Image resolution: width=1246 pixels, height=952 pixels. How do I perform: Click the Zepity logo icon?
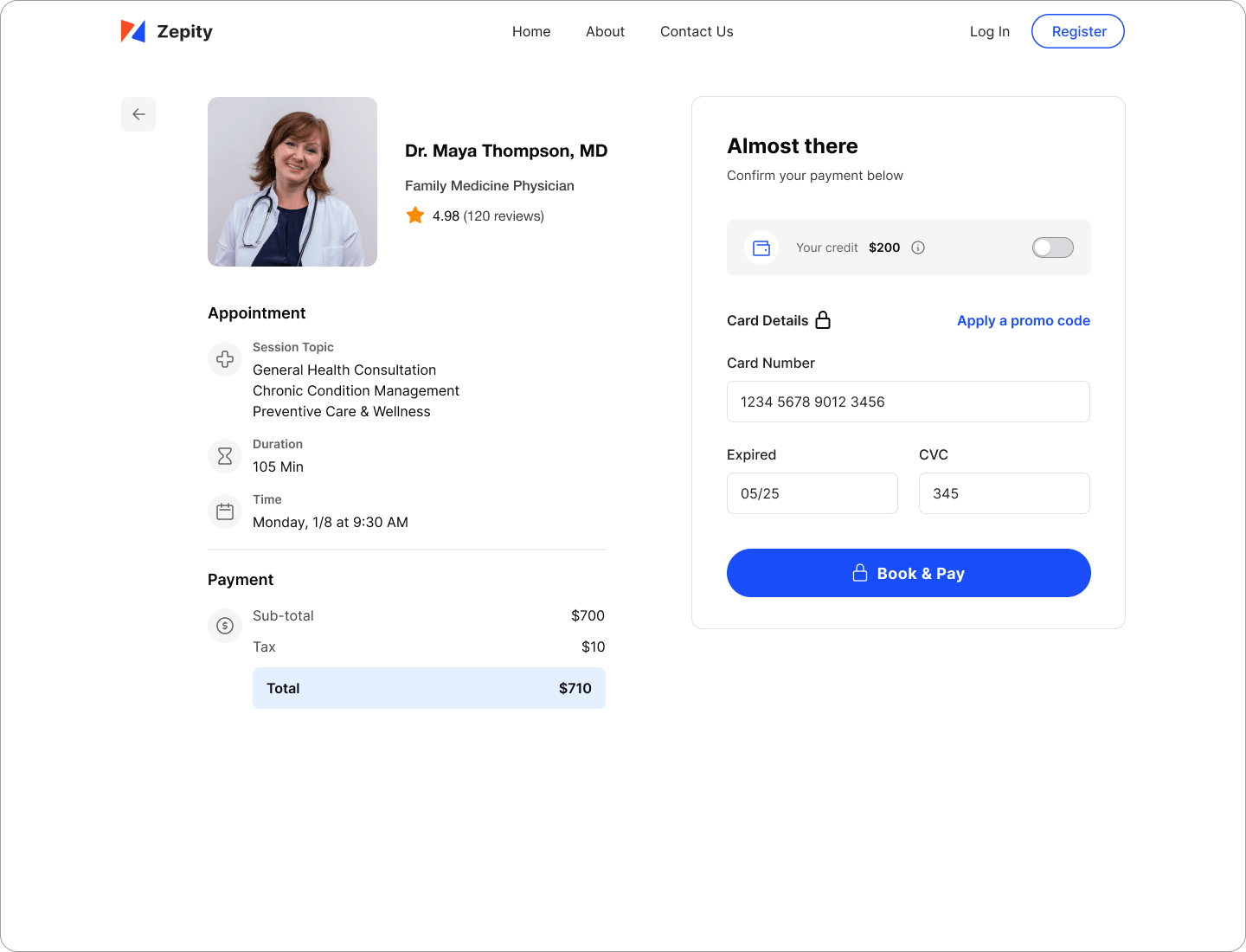click(x=133, y=32)
